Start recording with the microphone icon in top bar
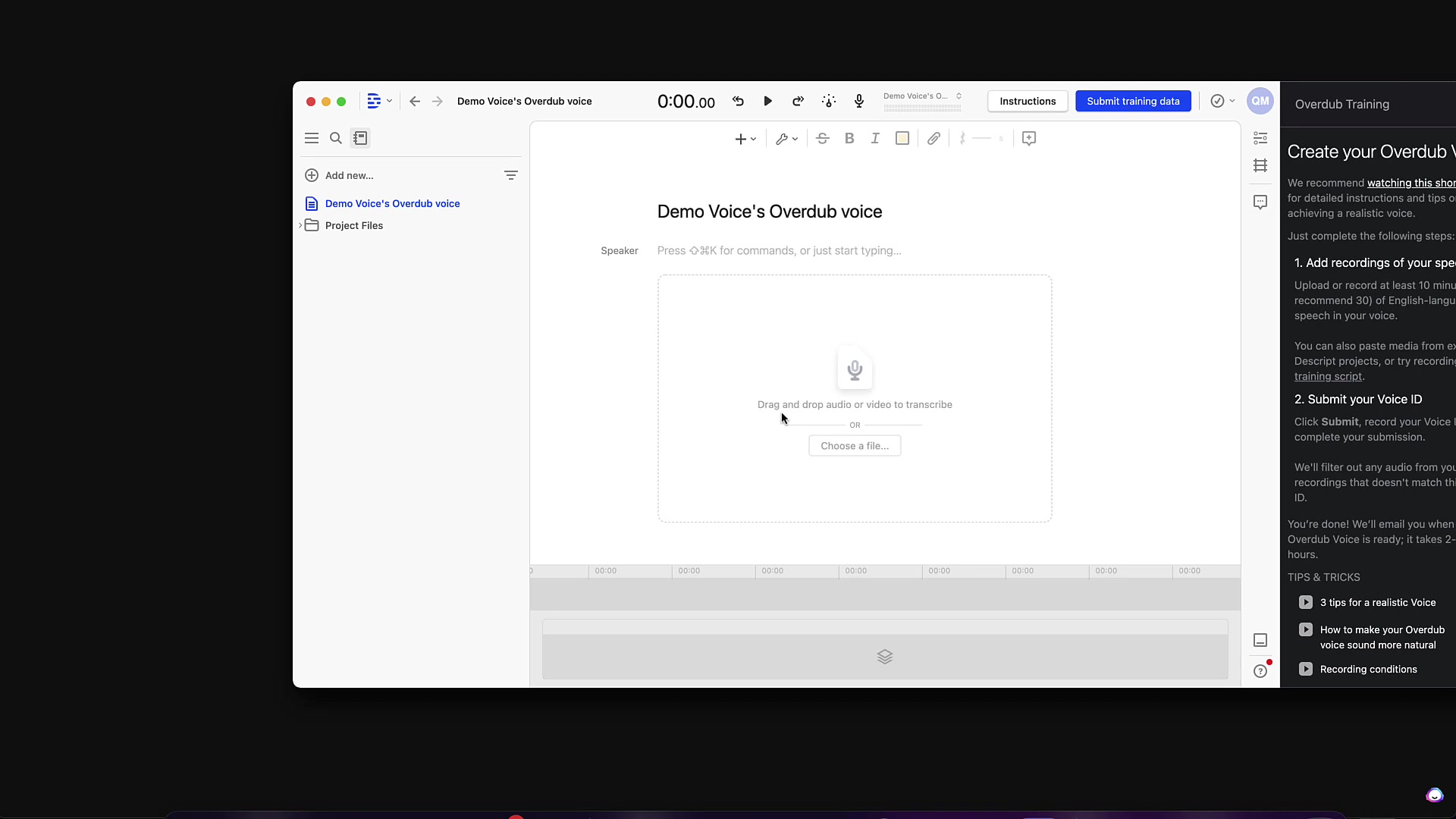The image size is (1456, 819). (x=859, y=101)
